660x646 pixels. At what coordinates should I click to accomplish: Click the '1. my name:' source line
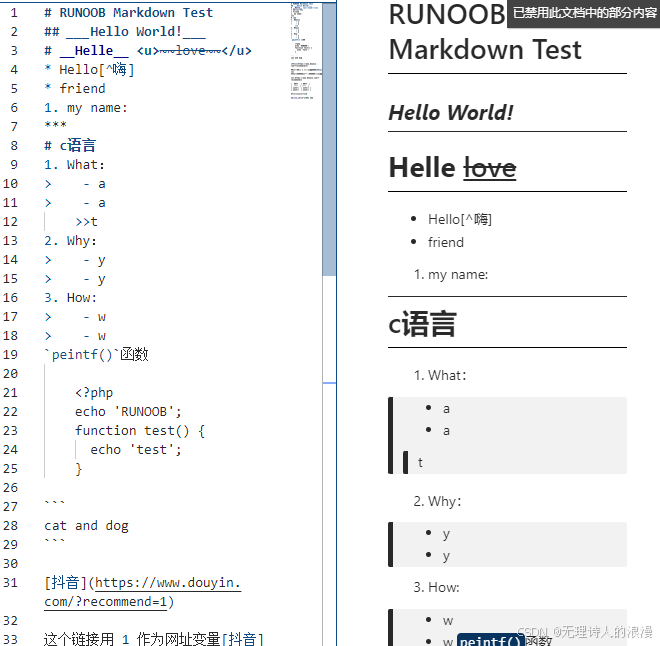tap(85, 108)
